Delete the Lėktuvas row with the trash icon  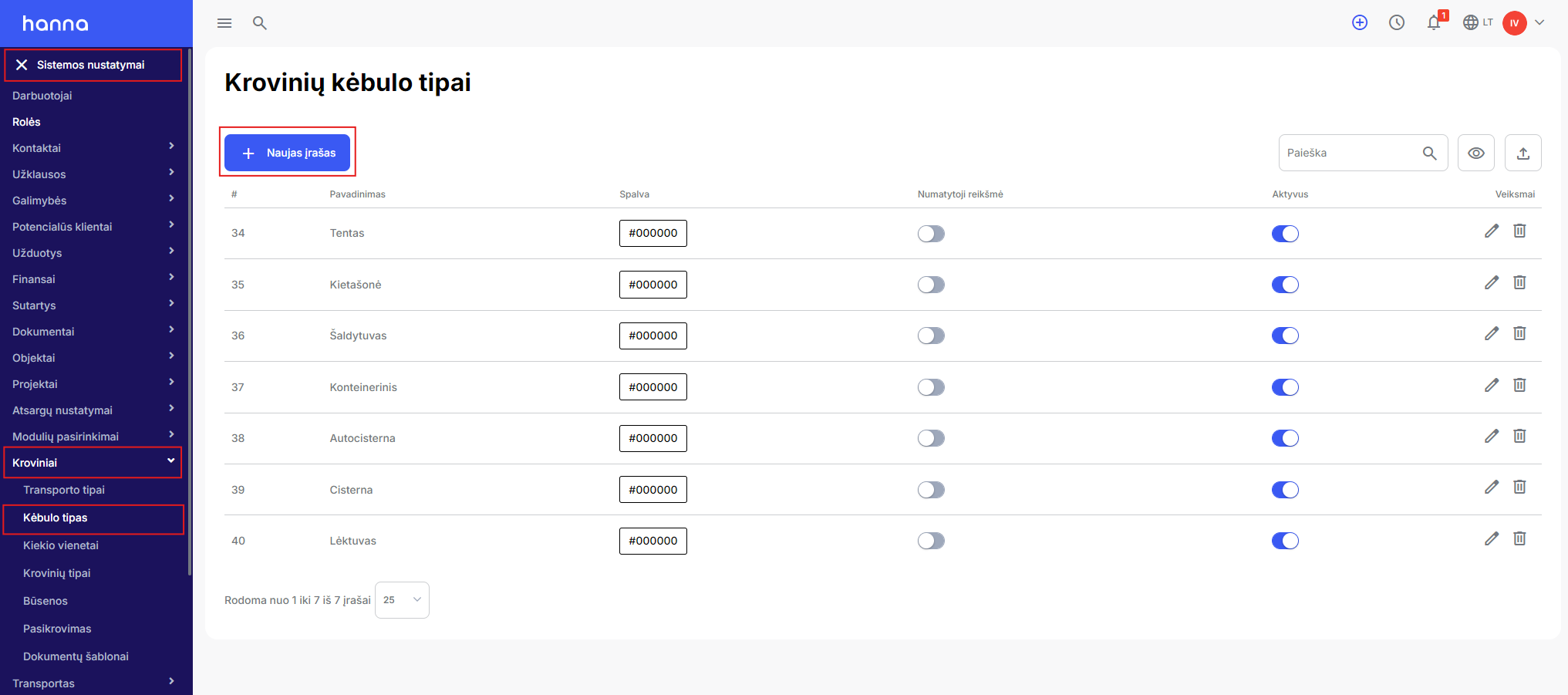point(1519,538)
